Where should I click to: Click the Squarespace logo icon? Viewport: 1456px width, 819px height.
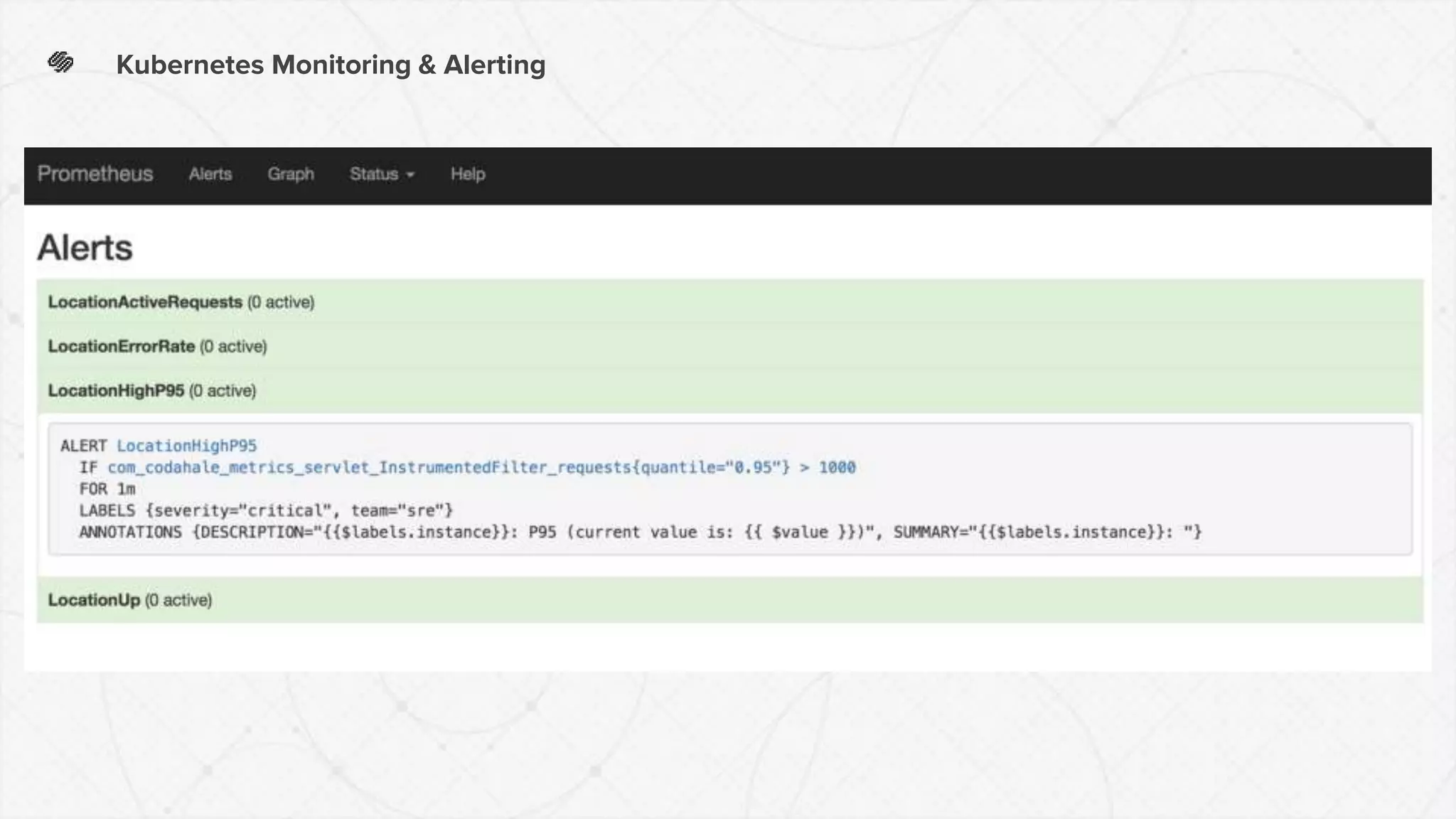click(x=60, y=63)
